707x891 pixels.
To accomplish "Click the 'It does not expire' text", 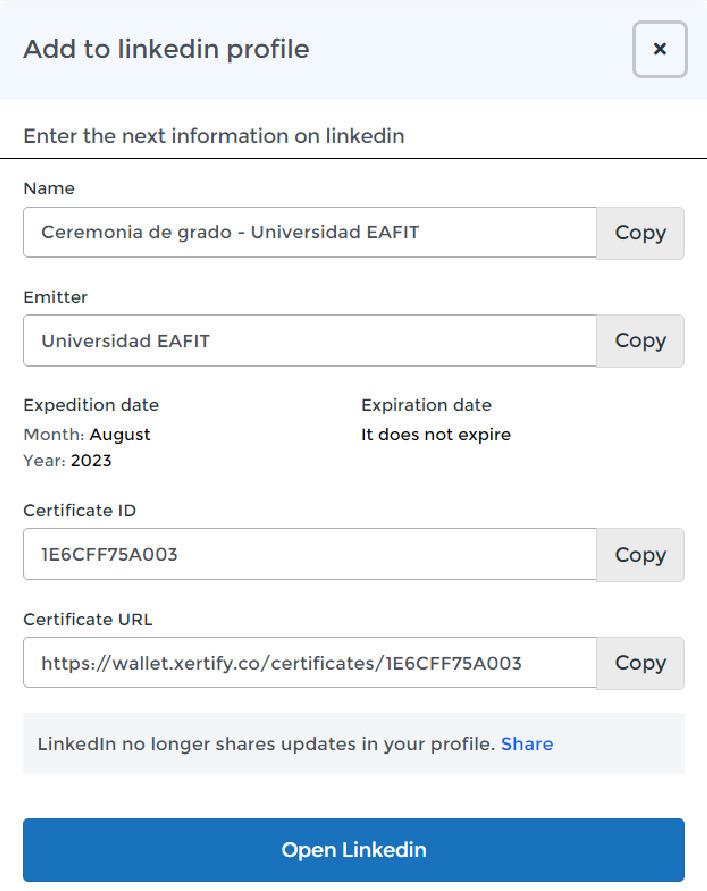I will (x=436, y=435).
